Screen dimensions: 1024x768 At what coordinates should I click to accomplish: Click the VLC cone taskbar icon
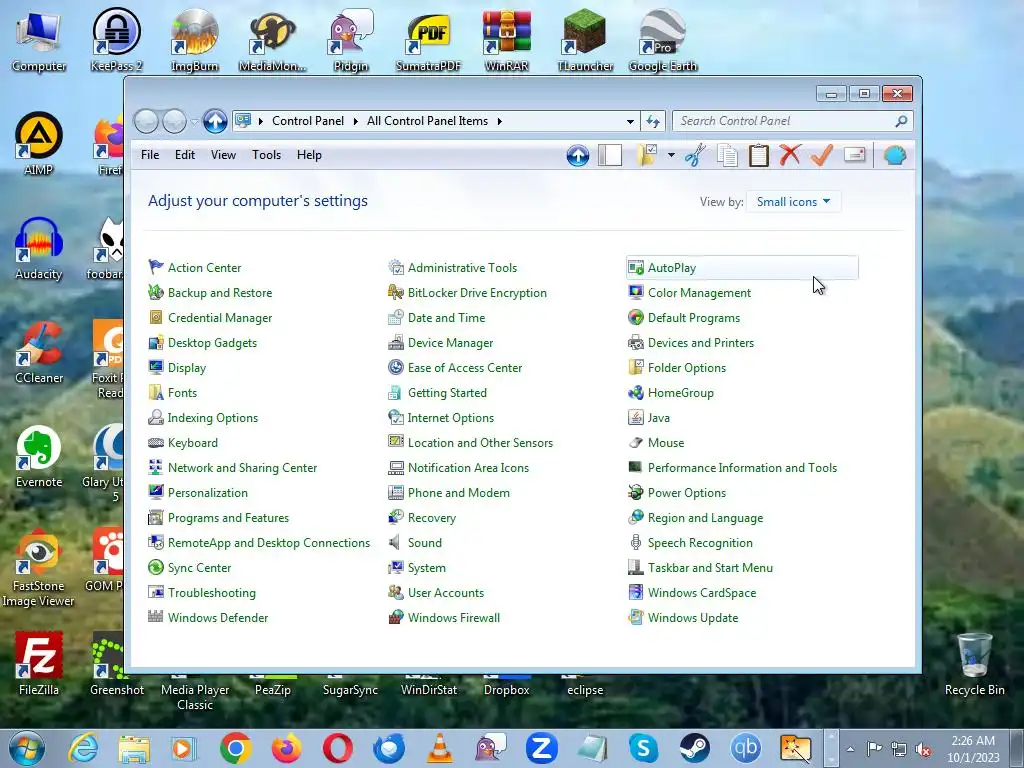440,748
